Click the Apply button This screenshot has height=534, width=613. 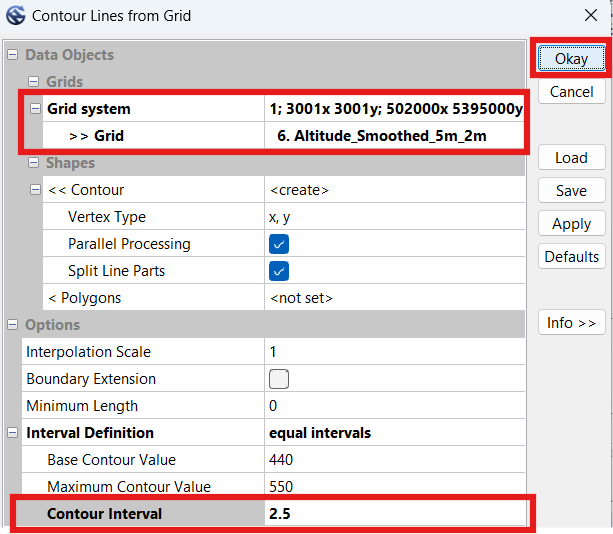571,224
